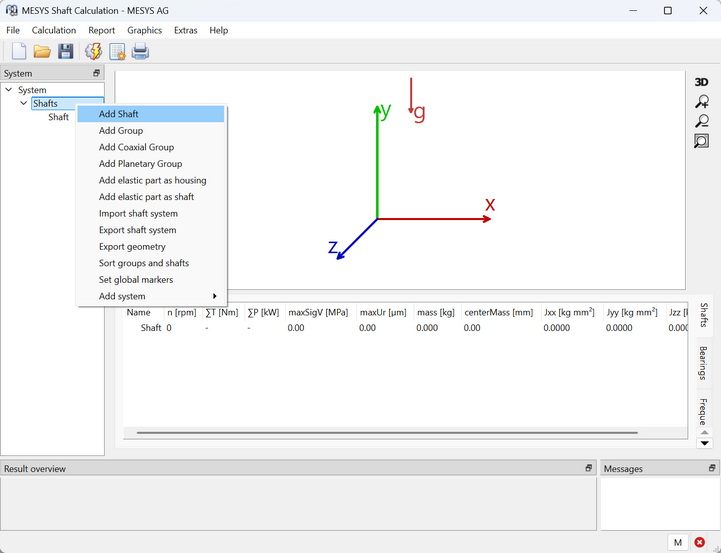
Task: Fit view with zoom-to-window icon
Action: click(702, 141)
